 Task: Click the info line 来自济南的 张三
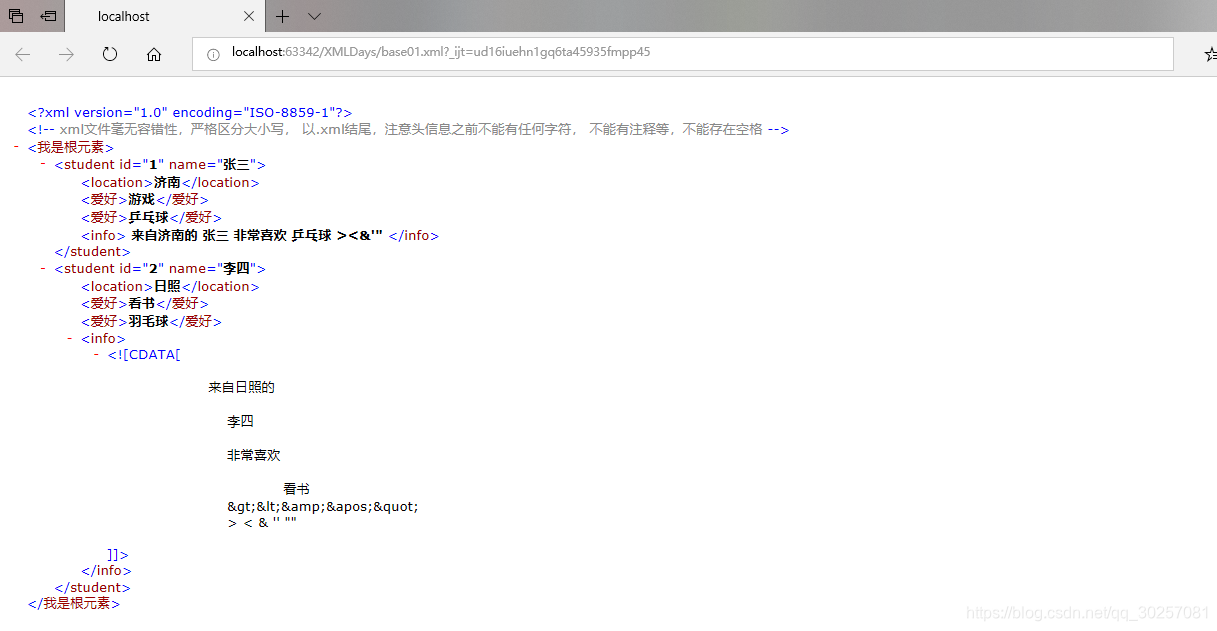coord(260,236)
